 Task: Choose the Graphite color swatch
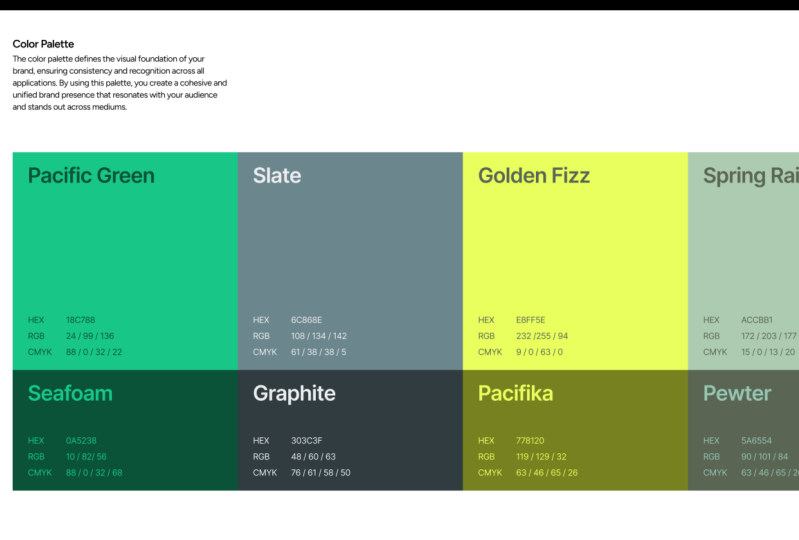pos(351,430)
